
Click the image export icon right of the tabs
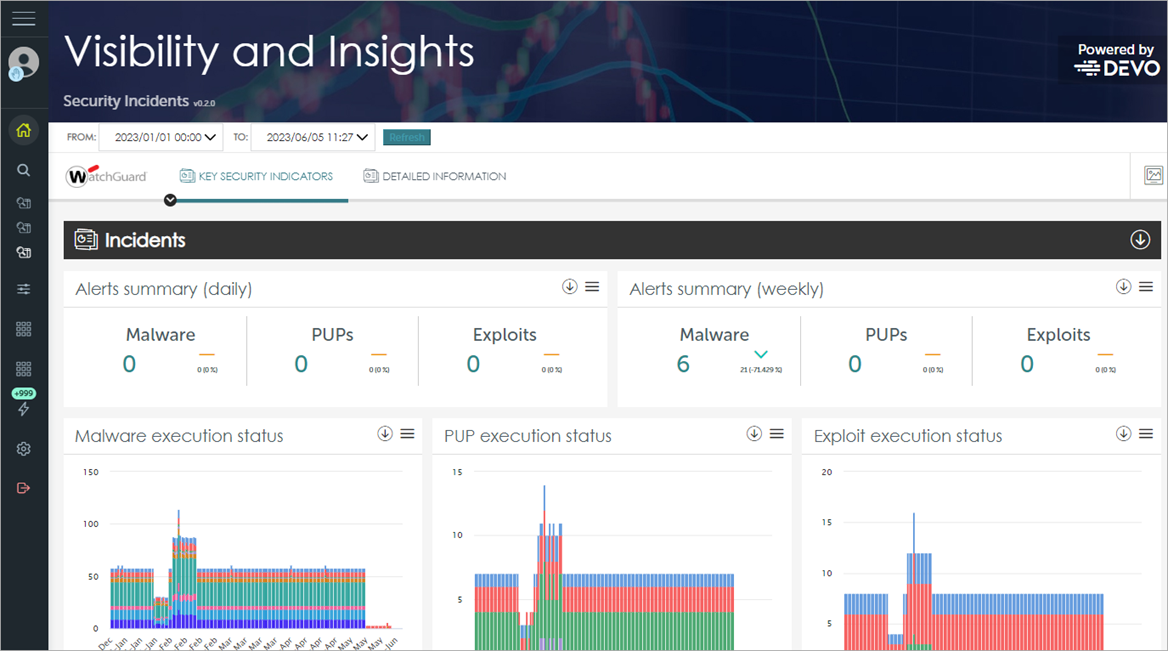pos(1154,174)
